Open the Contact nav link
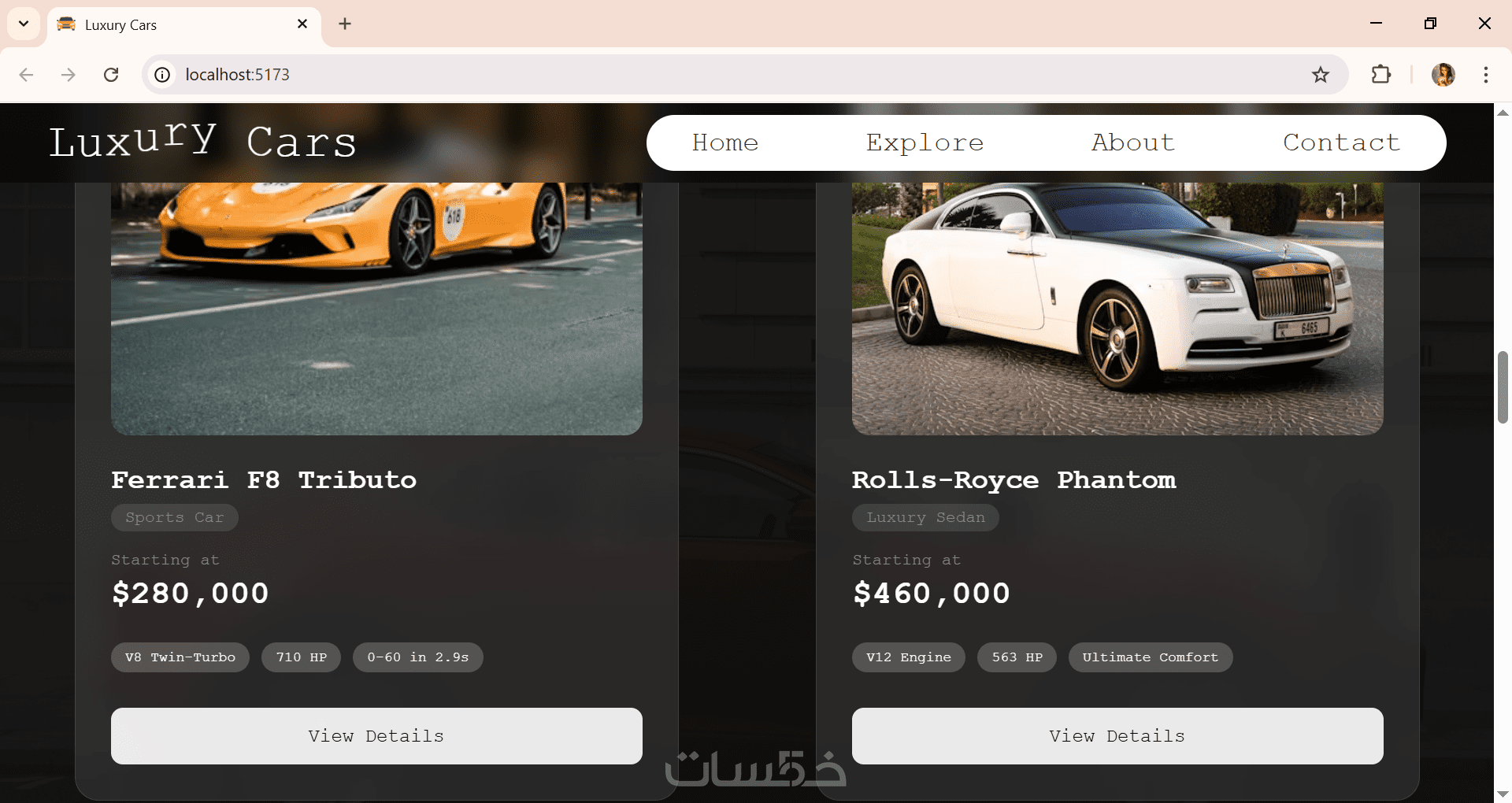Viewport: 1512px width, 803px height. point(1341,142)
